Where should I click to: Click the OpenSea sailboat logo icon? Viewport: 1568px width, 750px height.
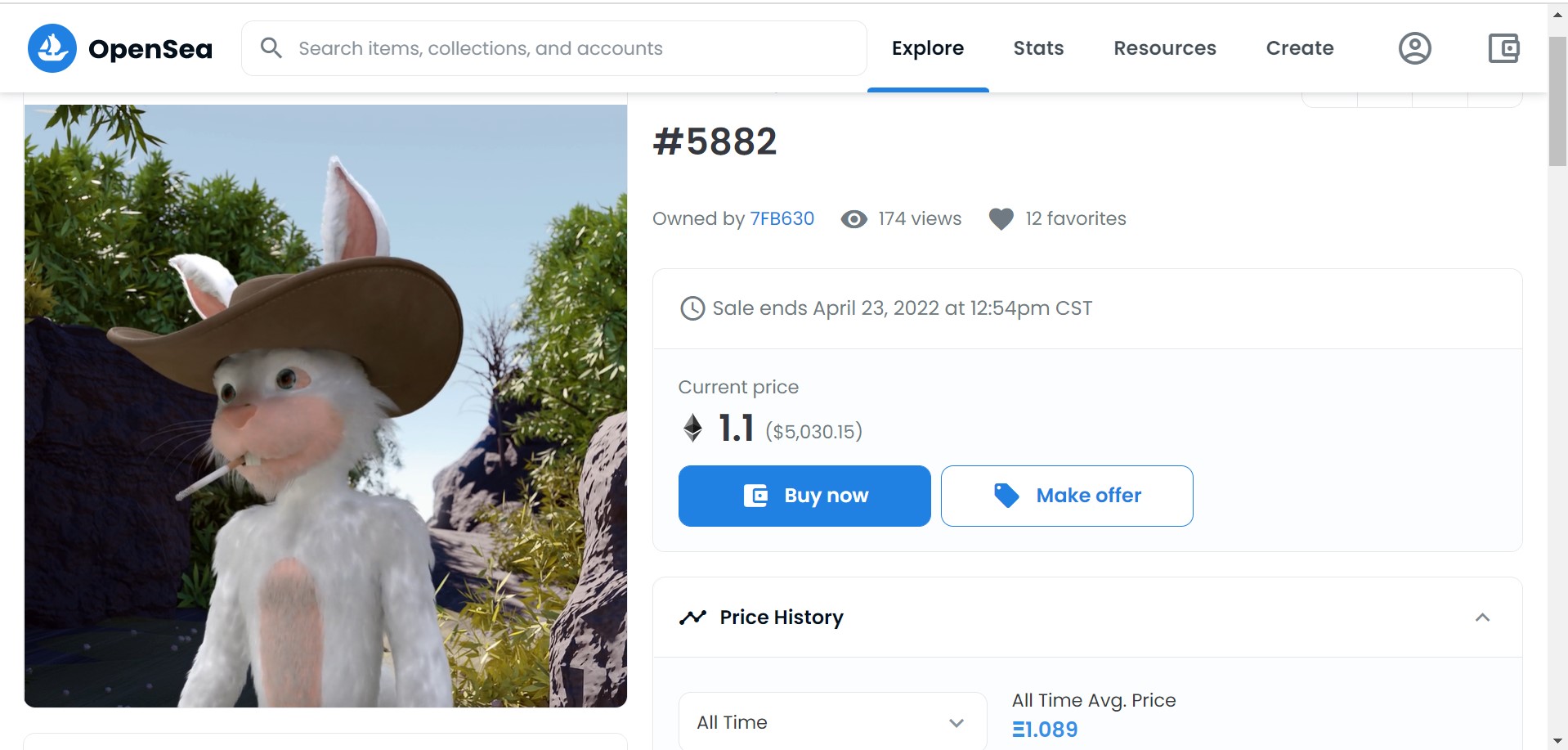coord(52,48)
